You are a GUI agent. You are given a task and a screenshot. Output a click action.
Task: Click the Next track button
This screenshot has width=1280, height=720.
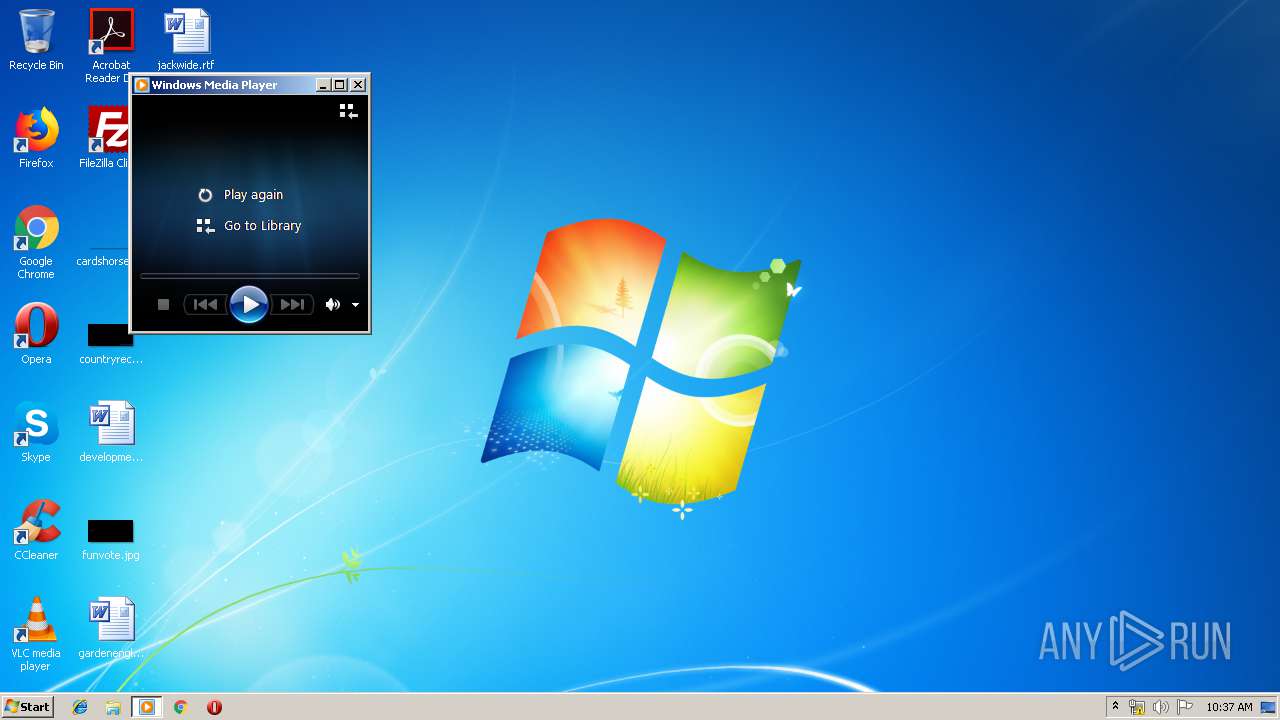pos(292,305)
